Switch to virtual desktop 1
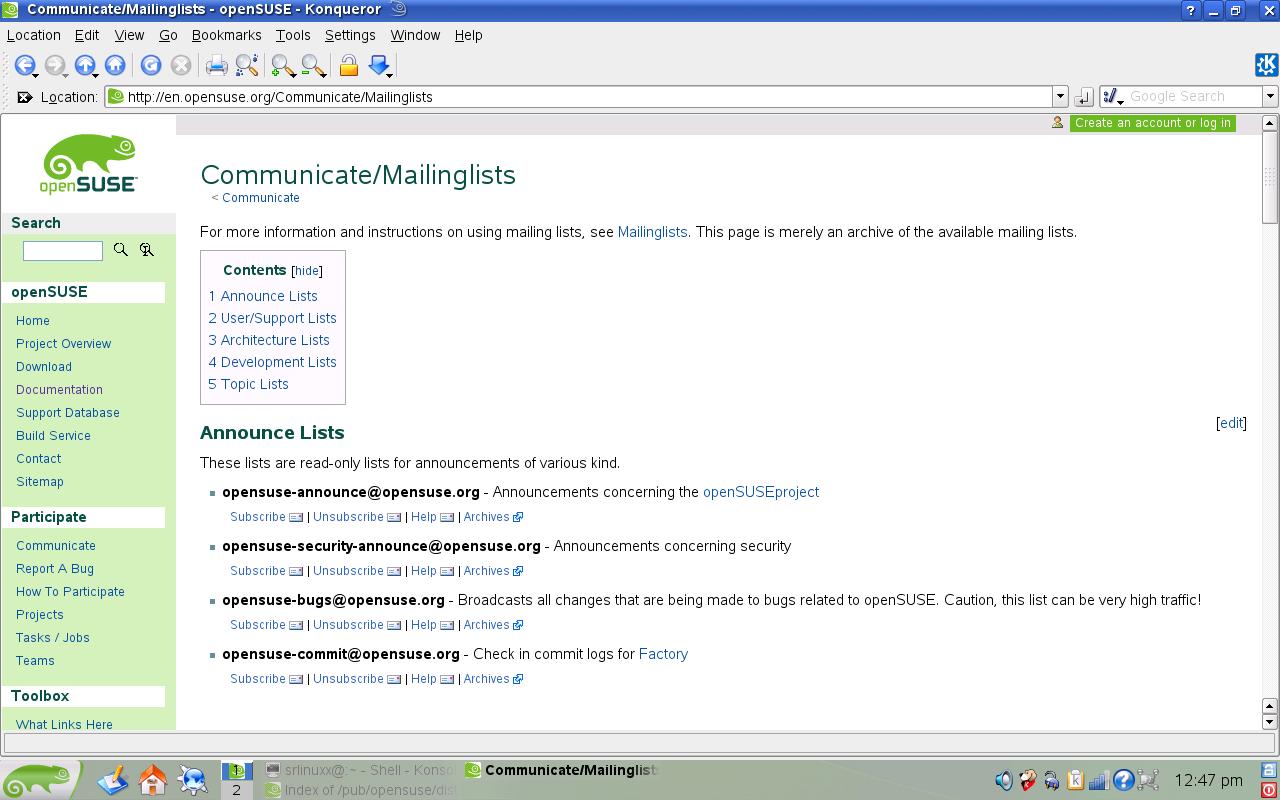Viewport: 1280px width, 800px height. pos(236,771)
